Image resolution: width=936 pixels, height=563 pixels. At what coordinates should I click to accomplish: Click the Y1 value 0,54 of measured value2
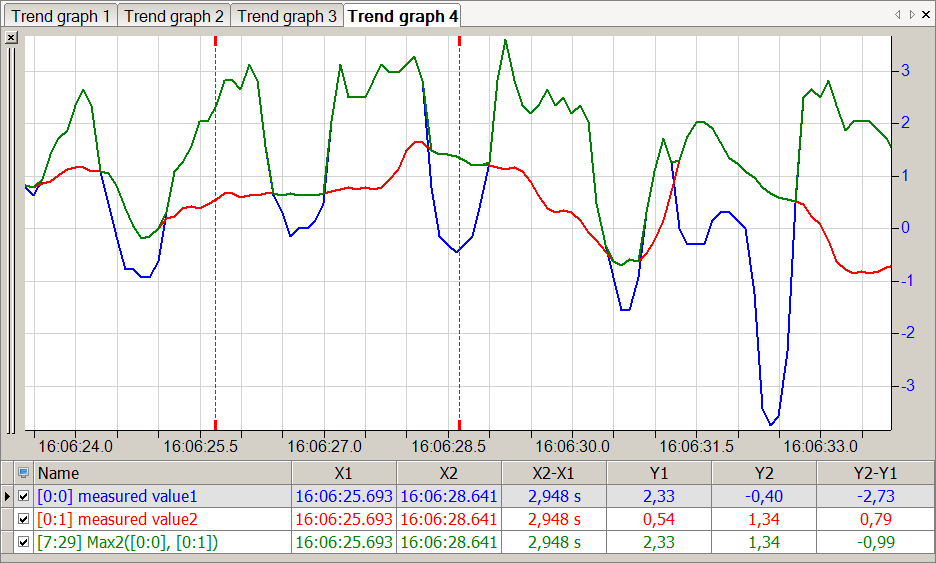pos(659,519)
